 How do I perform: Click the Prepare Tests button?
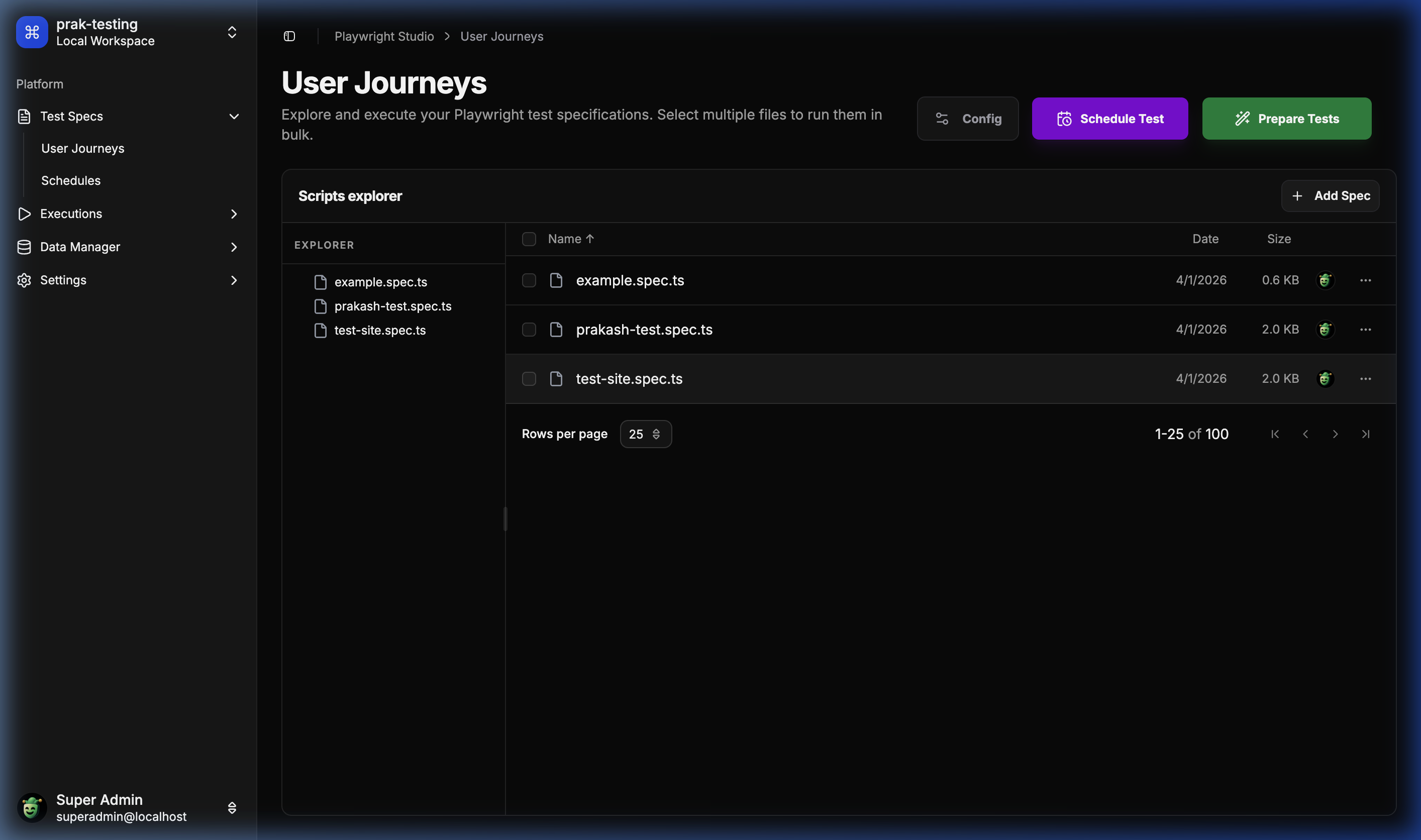[x=1286, y=119]
